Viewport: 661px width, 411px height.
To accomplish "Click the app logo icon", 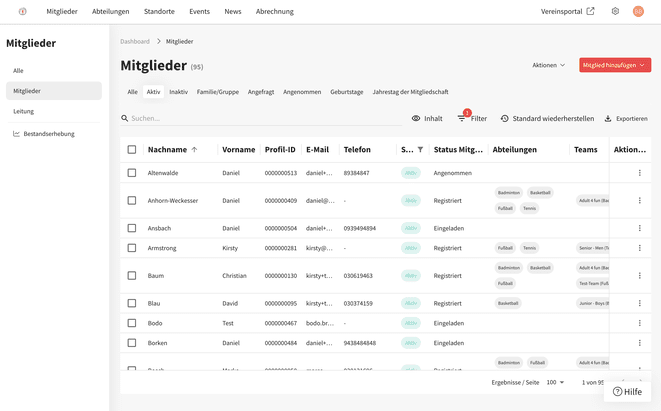I will [x=22, y=11].
